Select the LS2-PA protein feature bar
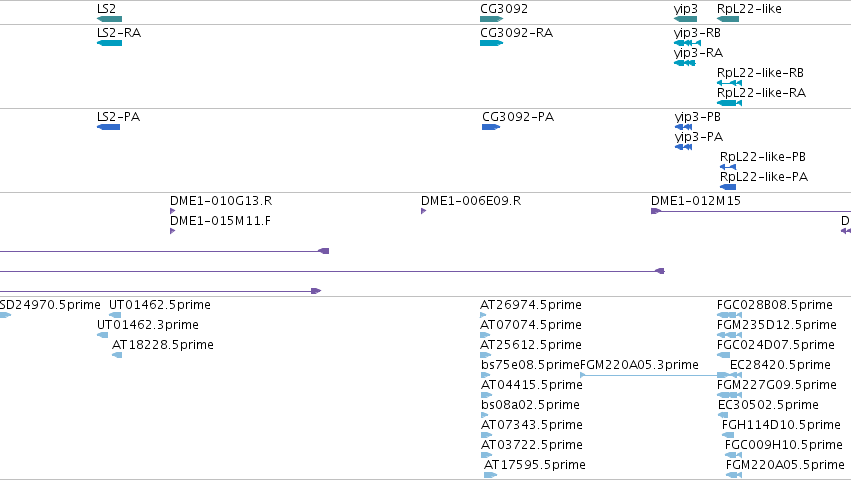 tap(108, 127)
